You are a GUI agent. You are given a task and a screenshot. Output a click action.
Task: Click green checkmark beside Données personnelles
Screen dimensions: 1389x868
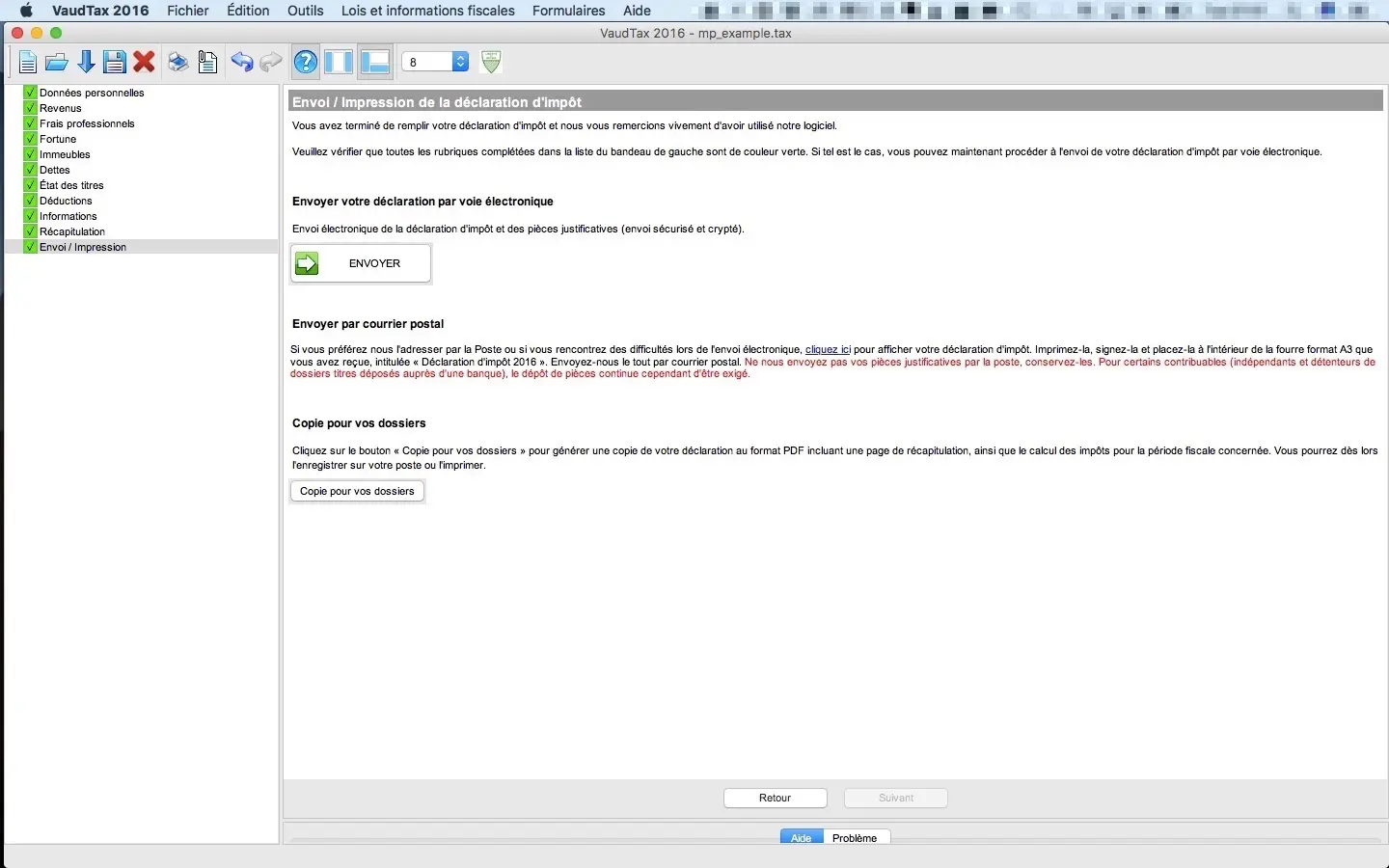pos(30,93)
